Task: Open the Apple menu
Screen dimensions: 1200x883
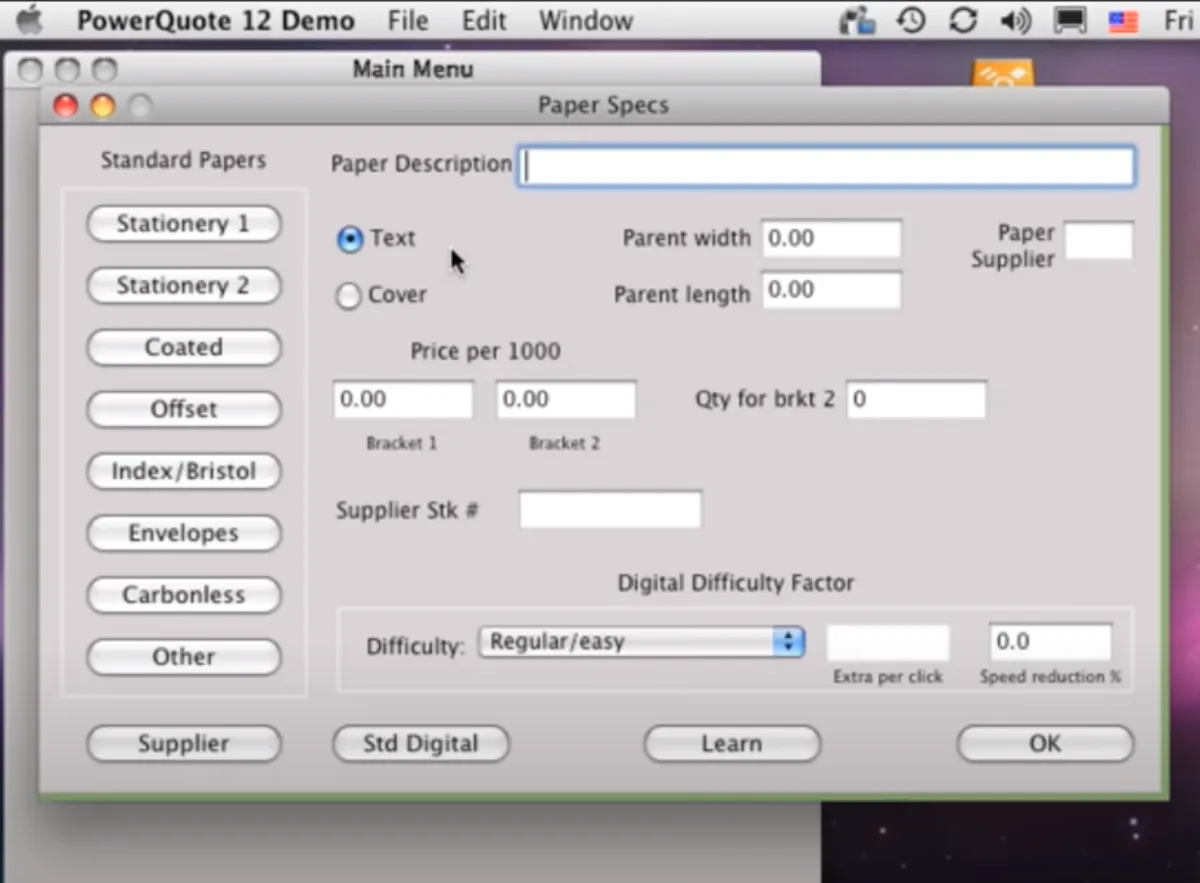Action: tap(31, 18)
